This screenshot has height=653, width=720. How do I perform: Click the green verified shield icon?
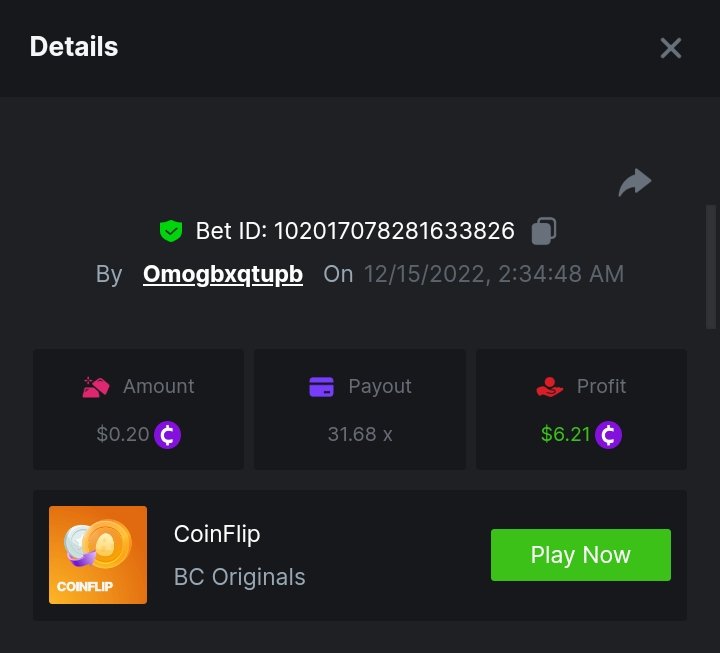tap(171, 232)
